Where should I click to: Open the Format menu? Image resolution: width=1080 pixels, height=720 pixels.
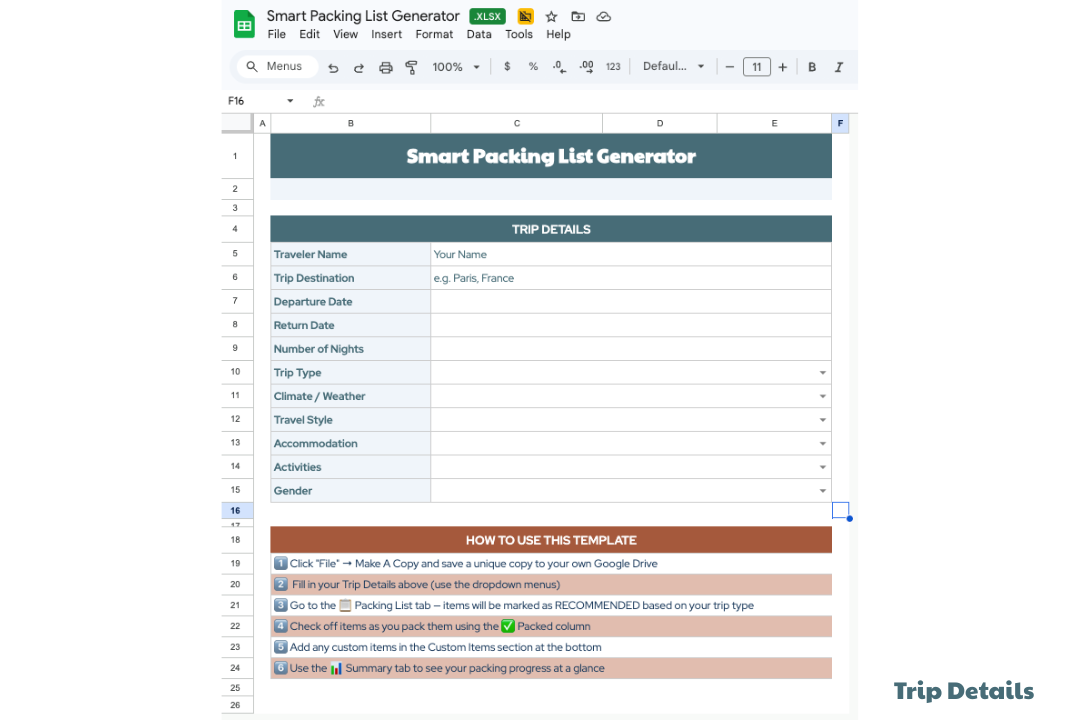pyautogui.click(x=434, y=34)
